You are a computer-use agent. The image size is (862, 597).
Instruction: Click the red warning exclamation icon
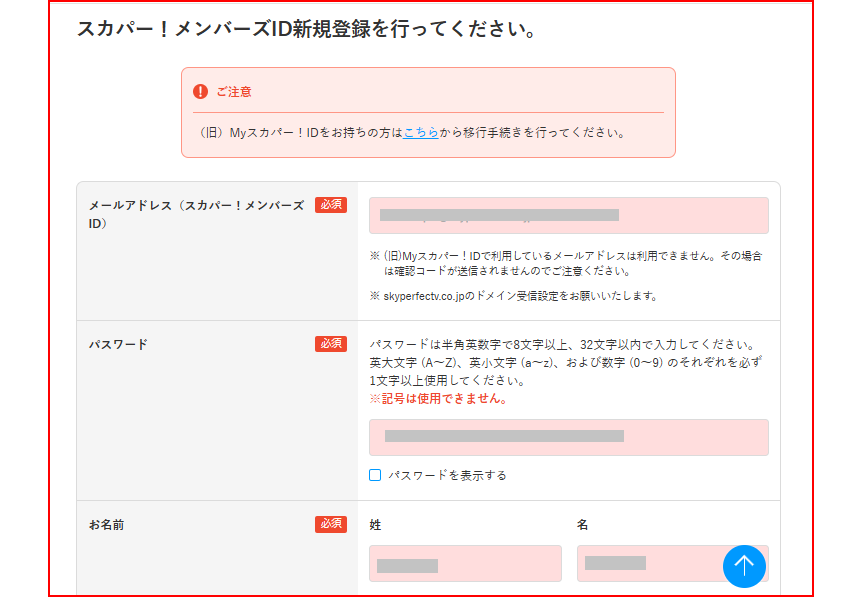[200, 91]
